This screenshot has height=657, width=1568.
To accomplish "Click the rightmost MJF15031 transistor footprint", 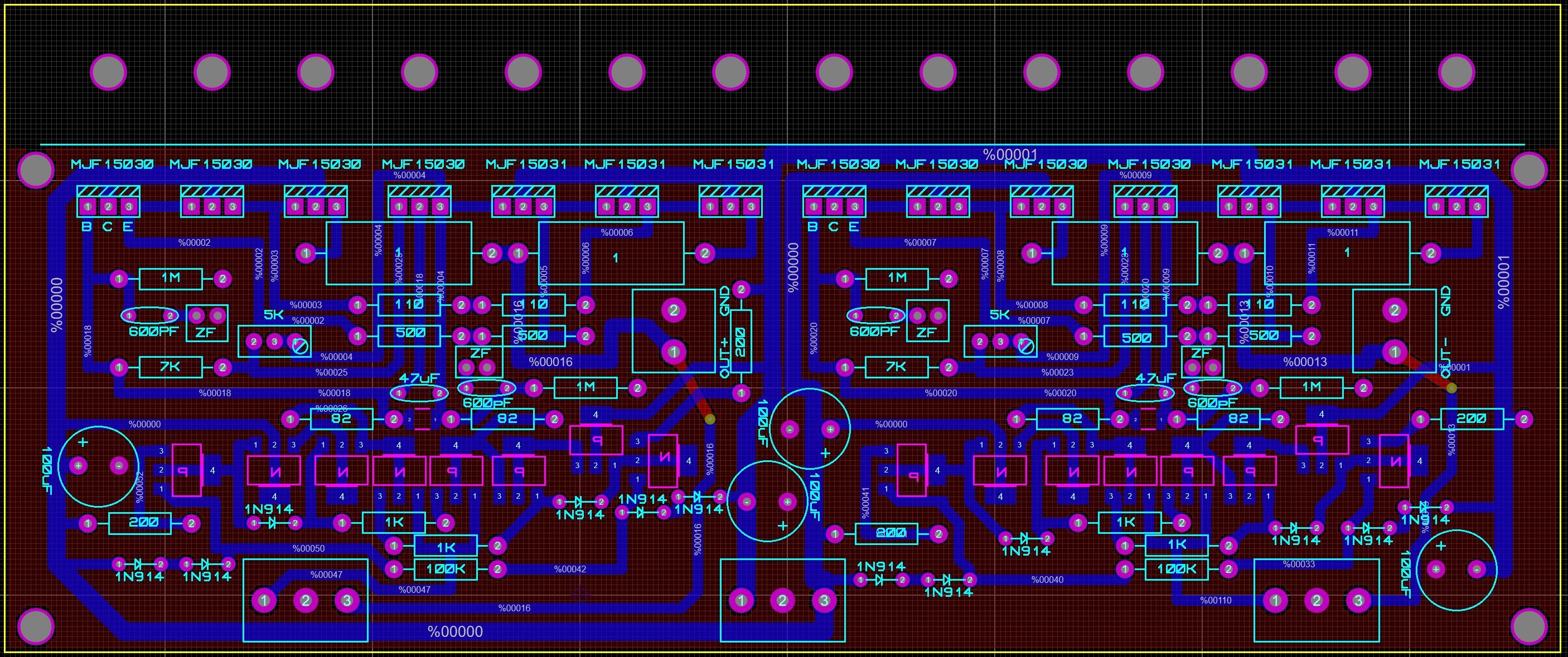I will (1456, 202).
